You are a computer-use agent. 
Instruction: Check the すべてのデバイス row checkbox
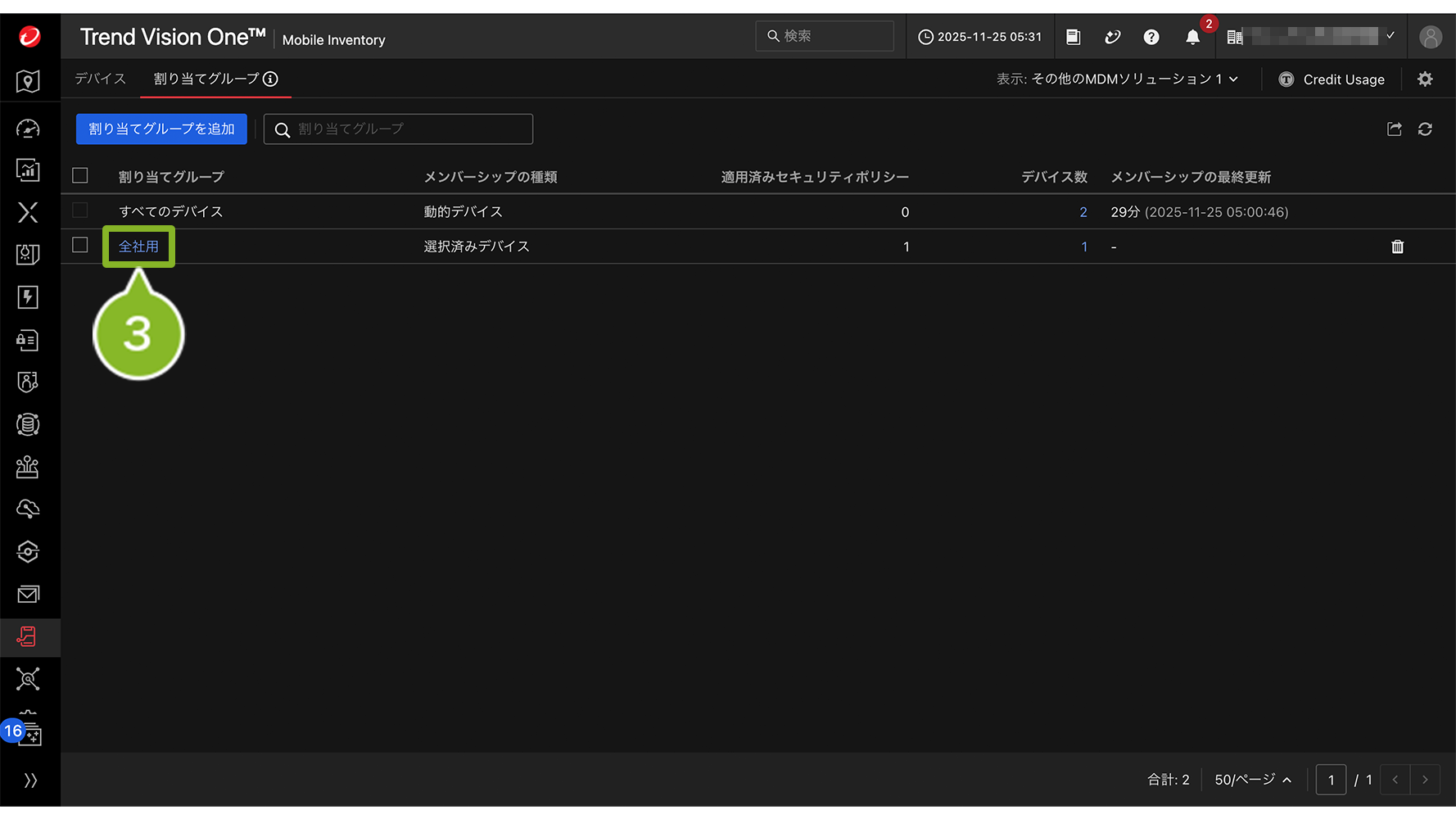80,211
